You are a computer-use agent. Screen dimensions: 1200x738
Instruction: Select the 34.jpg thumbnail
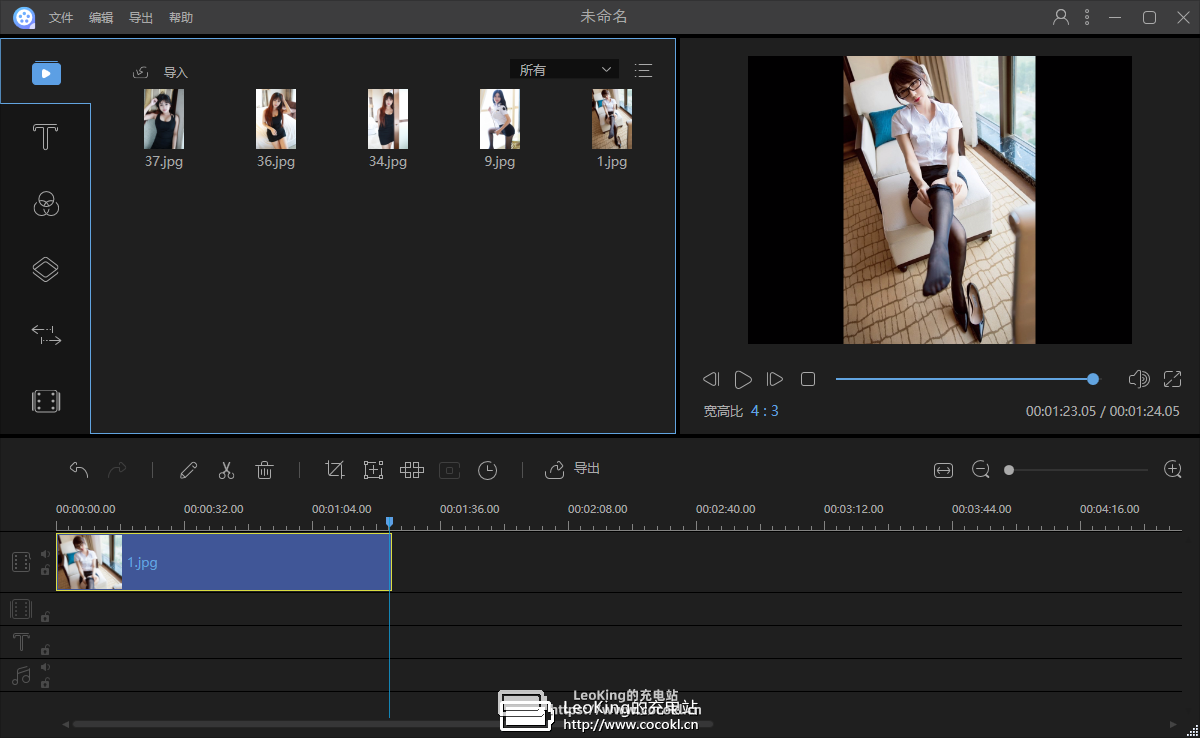pos(388,119)
